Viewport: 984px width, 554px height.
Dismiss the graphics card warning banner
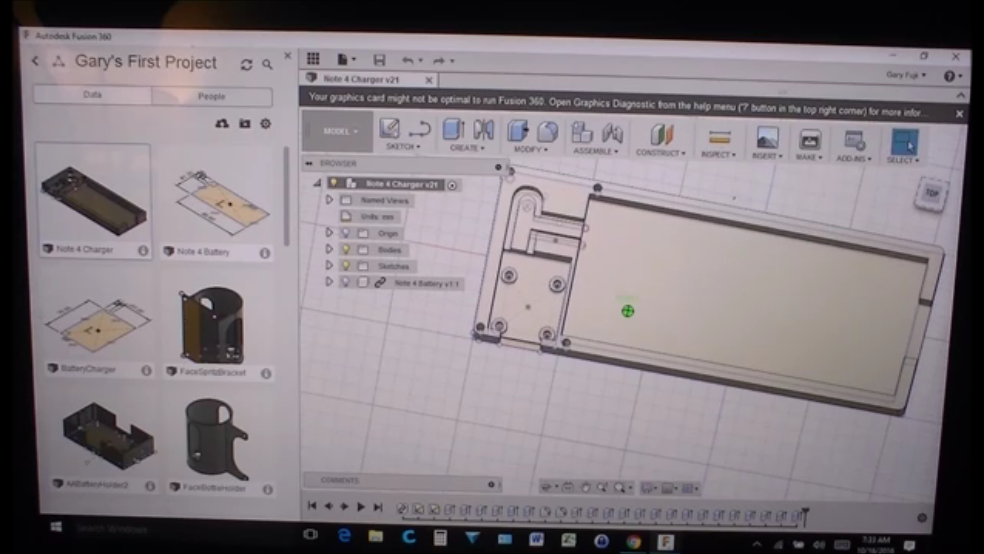(959, 114)
